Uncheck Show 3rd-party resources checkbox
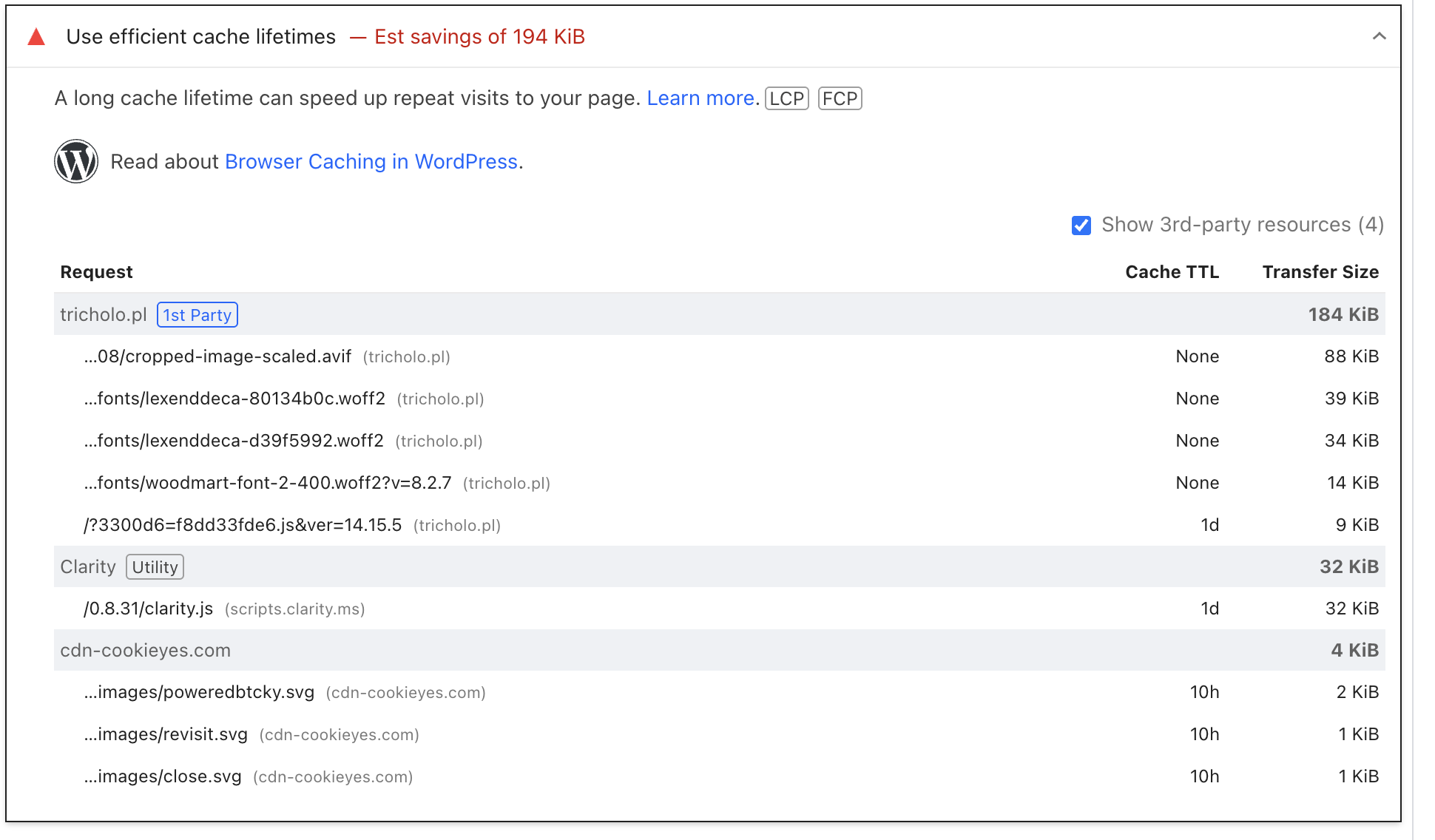 tap(1081, 226)
